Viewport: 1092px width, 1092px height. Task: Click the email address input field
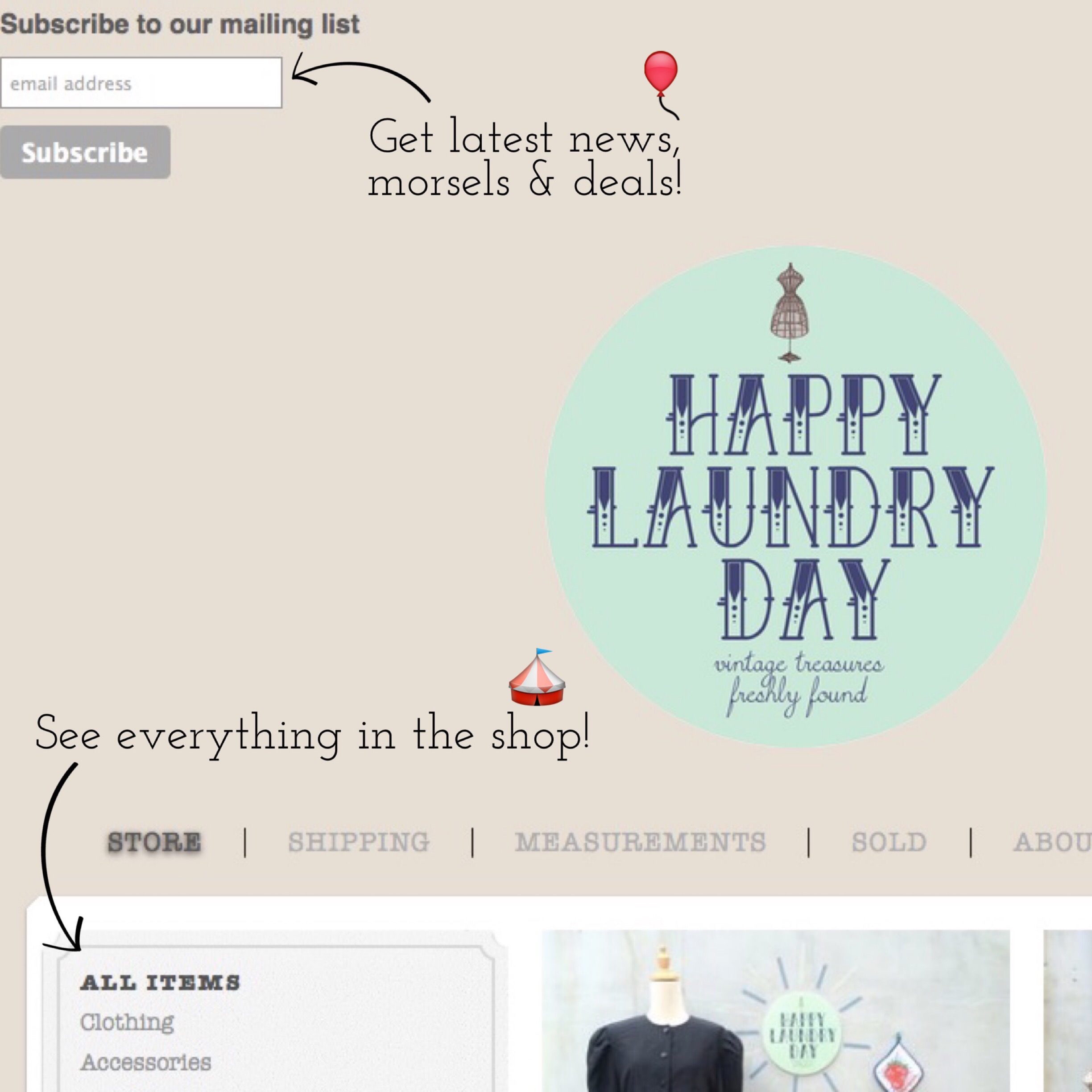(141, 83)
